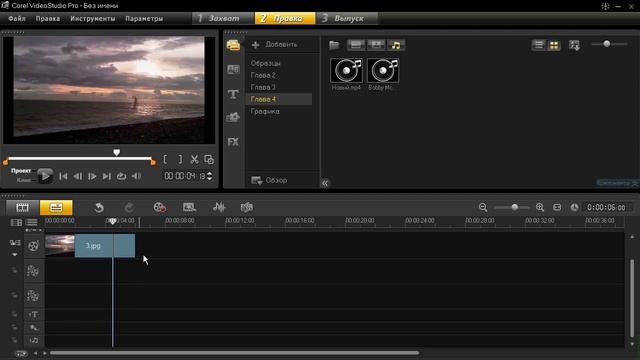Switch to Storyboard view

22,207
